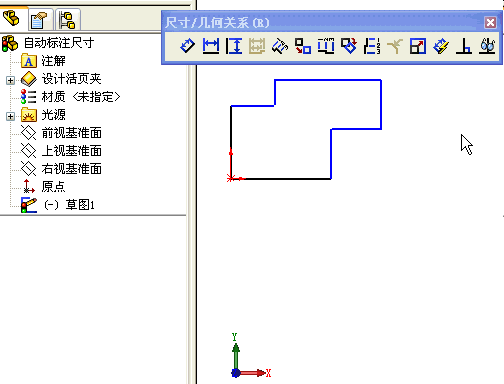
Task: Switch to the ConfigurationManager tab
Action: [x=67, y=20]
